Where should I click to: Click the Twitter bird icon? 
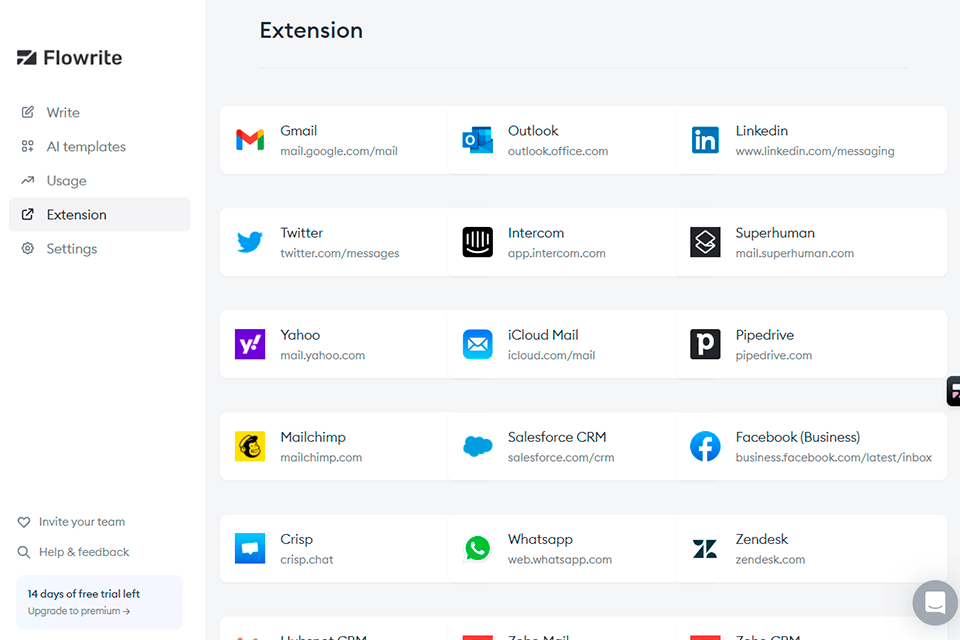[250, 242]
